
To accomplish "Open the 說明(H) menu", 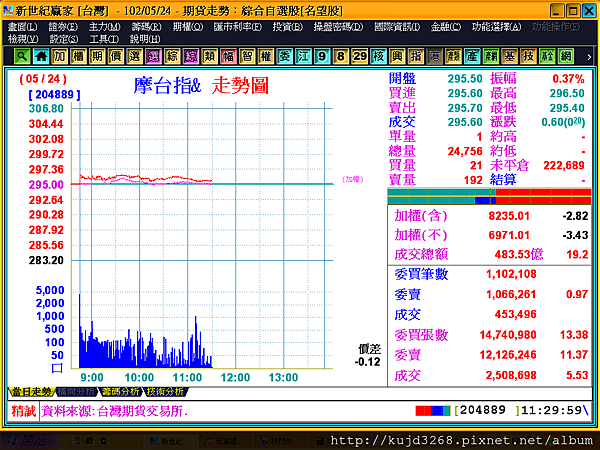I will 145,39.
